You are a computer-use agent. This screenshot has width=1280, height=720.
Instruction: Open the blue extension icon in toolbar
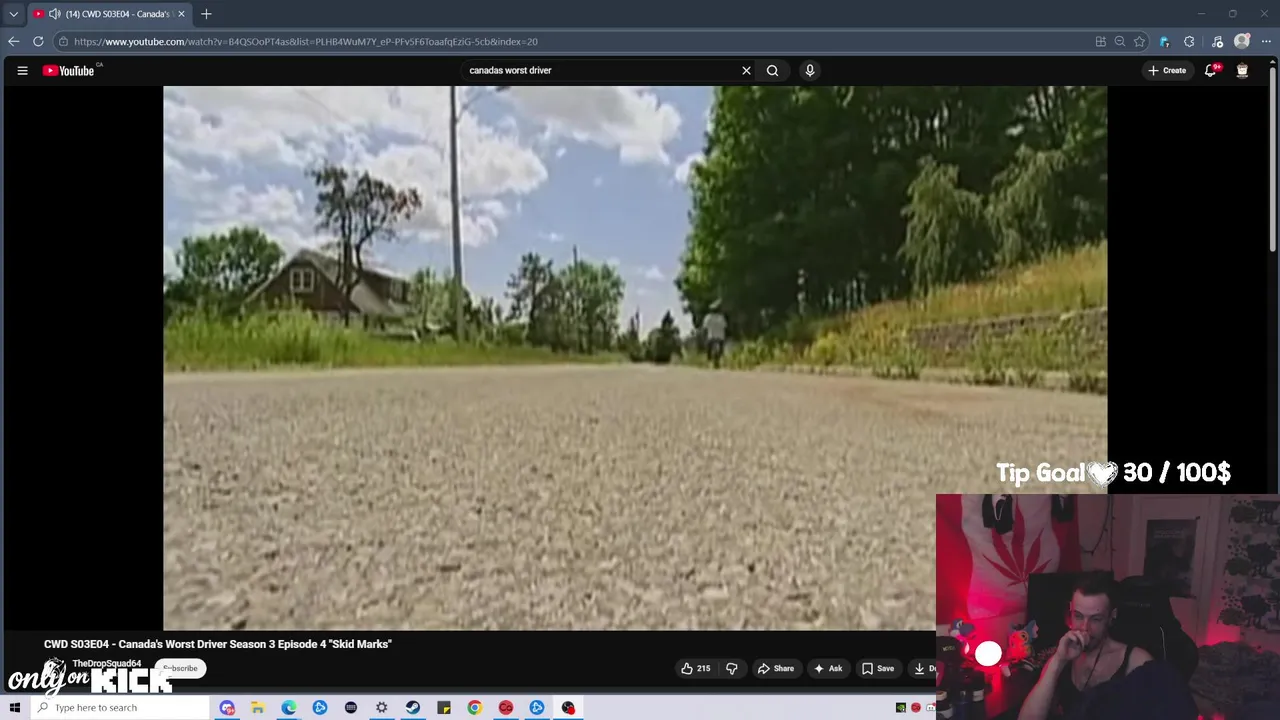tap(1164, 41)
